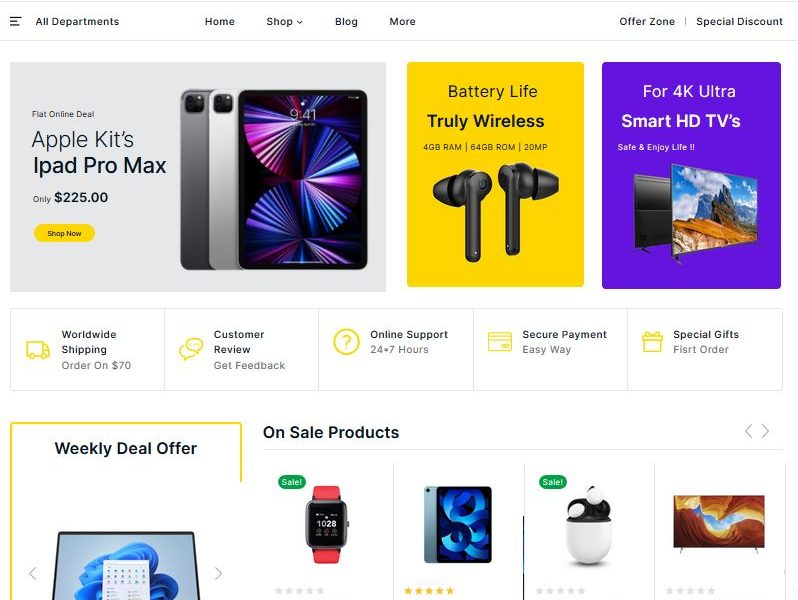Click the Secure Payment card icon
798x600 pixels.
500,341
